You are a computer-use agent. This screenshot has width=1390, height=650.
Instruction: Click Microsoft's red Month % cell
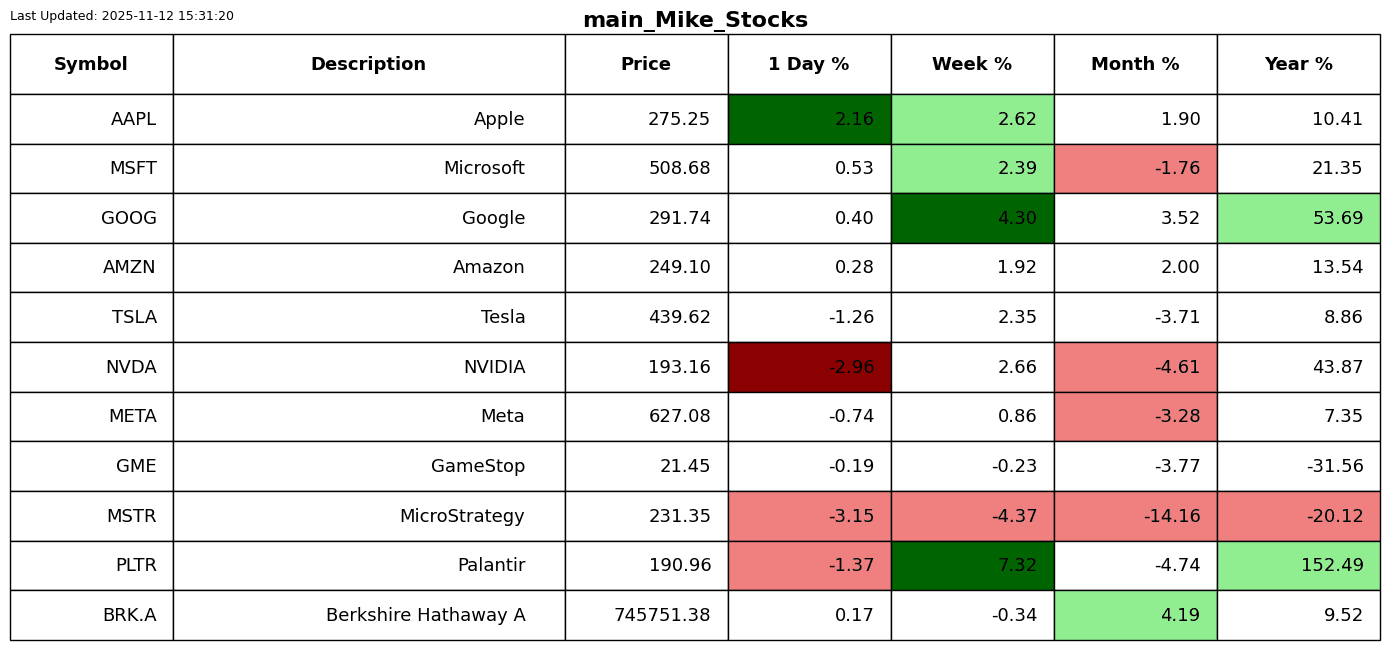1135,168
